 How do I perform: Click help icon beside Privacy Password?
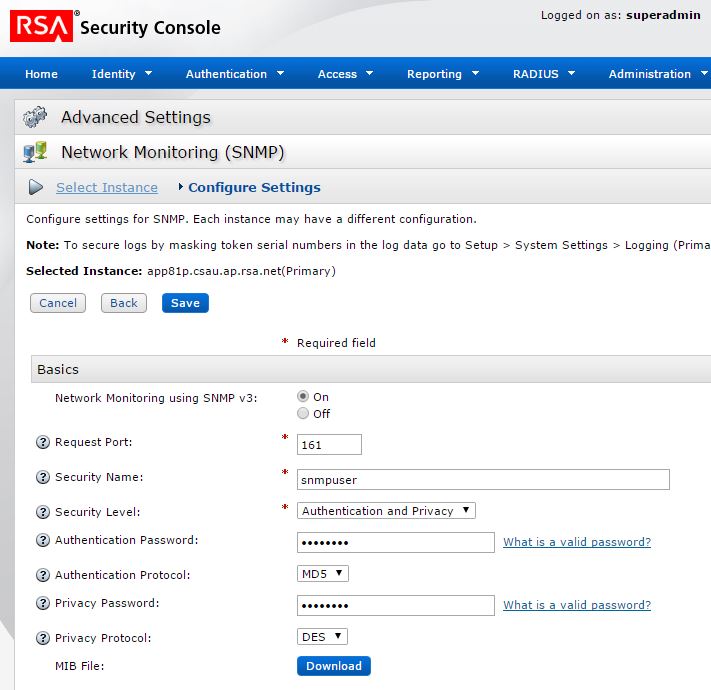[43, 604]
